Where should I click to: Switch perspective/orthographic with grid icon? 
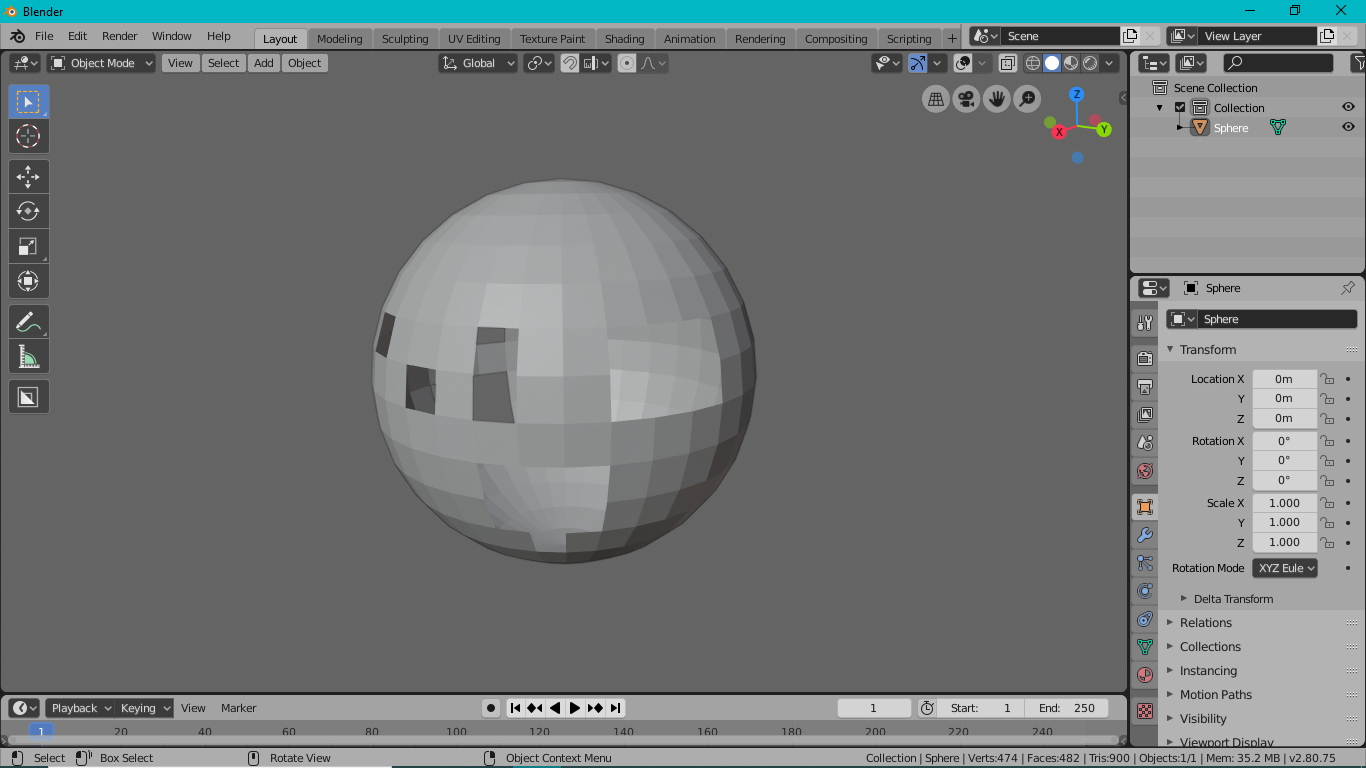(936, 99)
